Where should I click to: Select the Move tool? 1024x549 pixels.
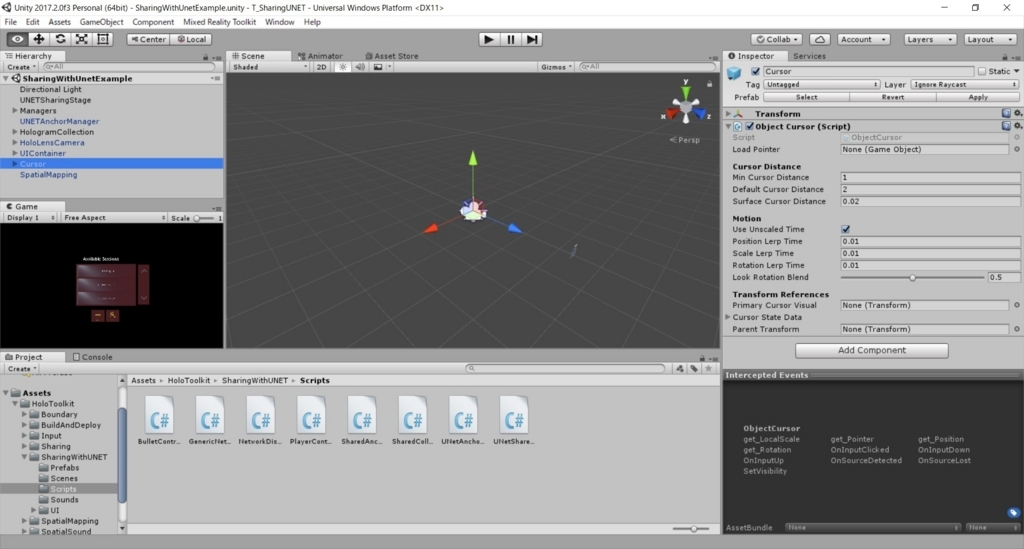pyautogui.click(x=39, y=39)
